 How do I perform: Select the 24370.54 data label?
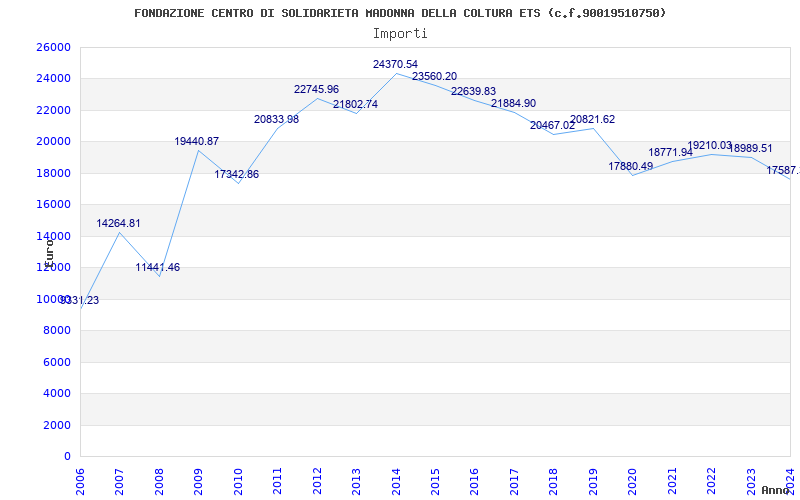click(395, 64)
